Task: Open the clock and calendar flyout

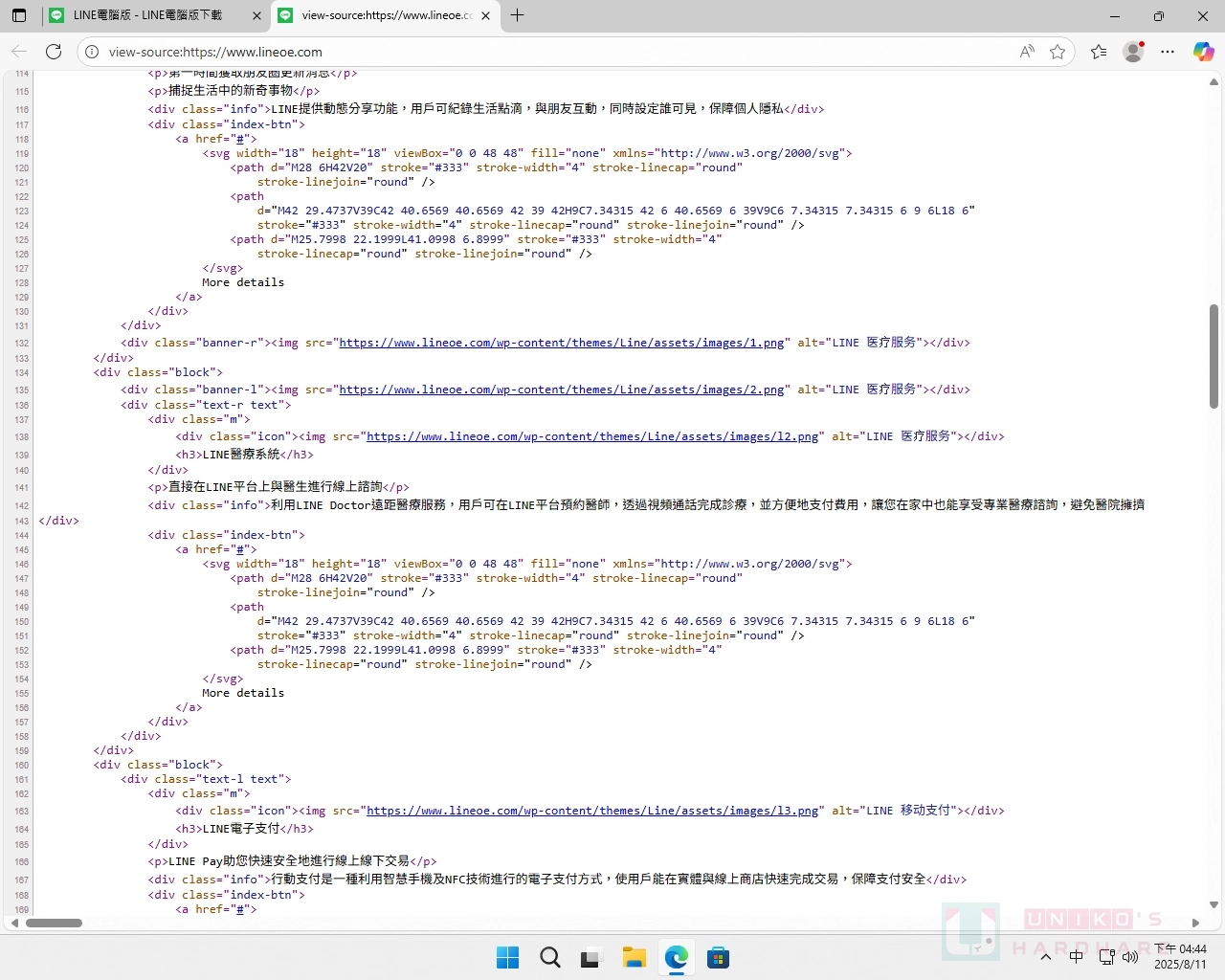Action: (1180, 957)
